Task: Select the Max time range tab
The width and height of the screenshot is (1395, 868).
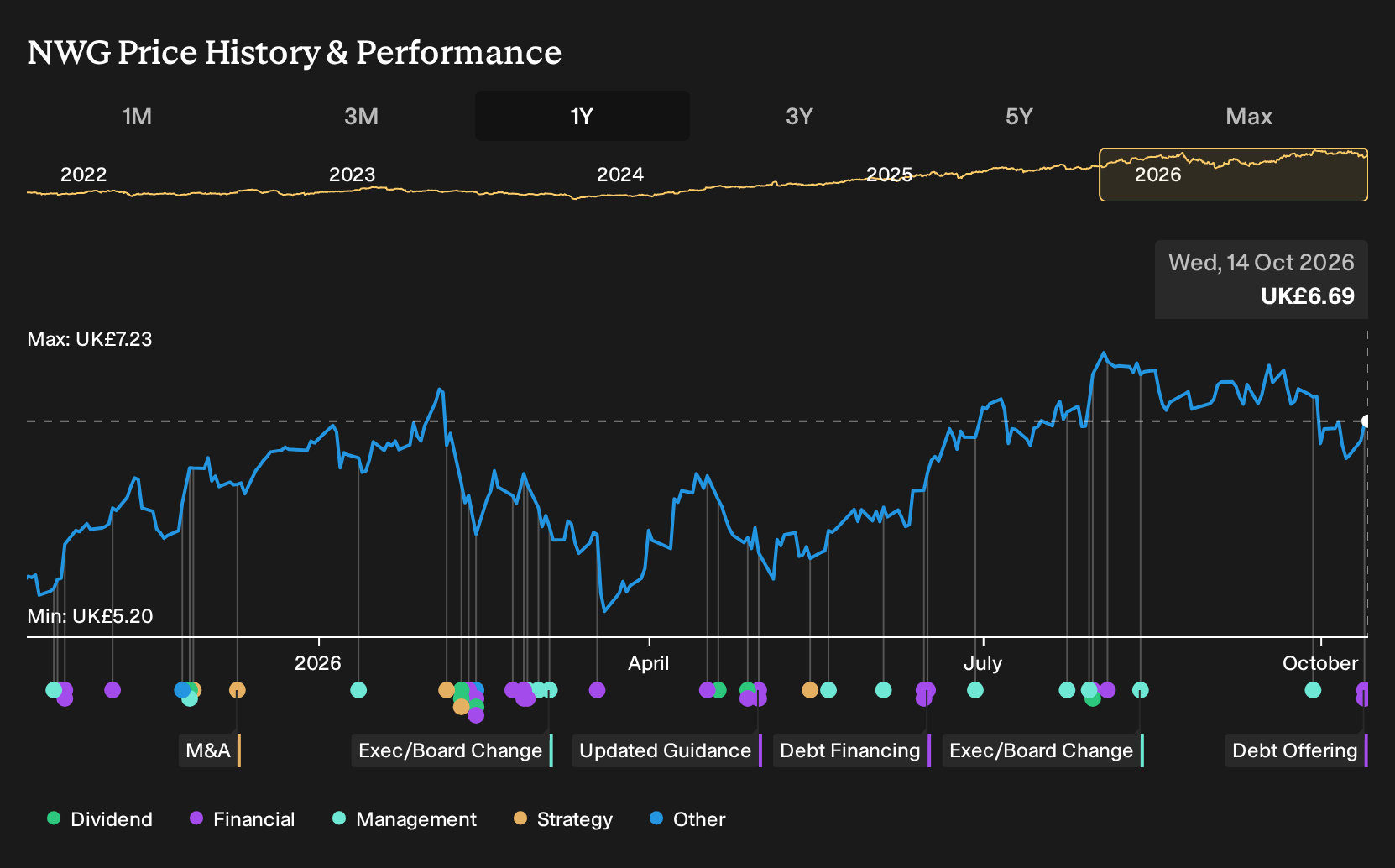Action: pos(1249,116)
